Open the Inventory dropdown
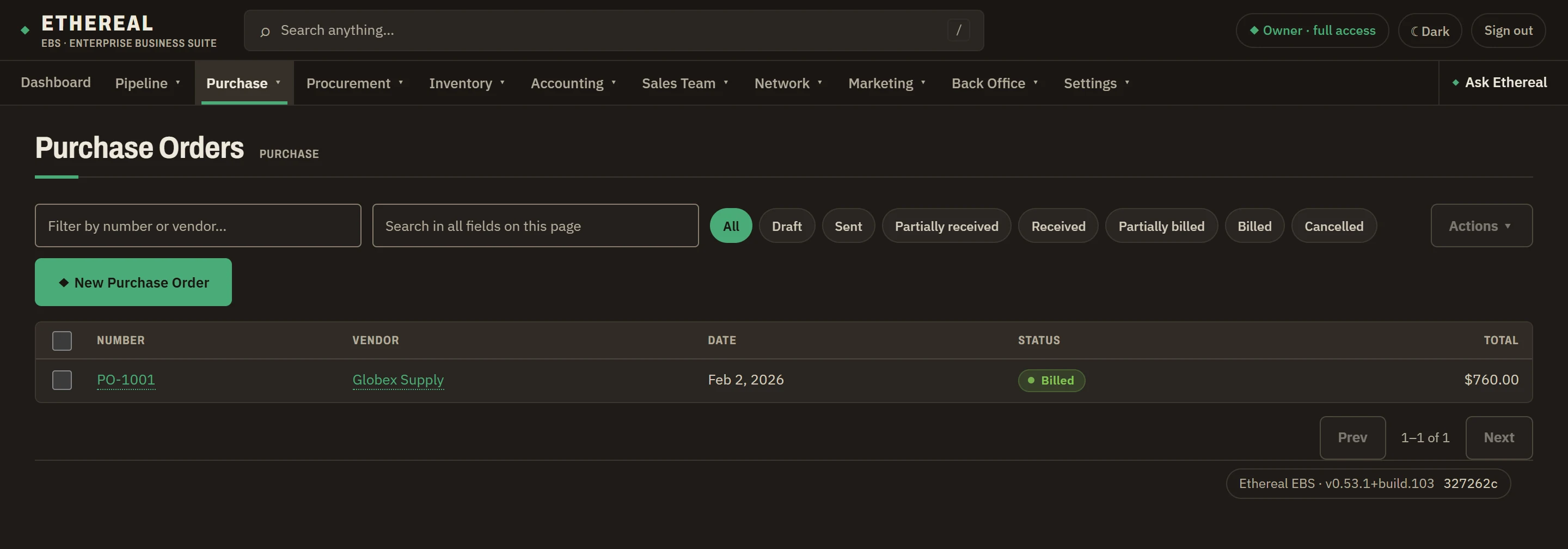1568x549 pixels. (x=467, y=83)
